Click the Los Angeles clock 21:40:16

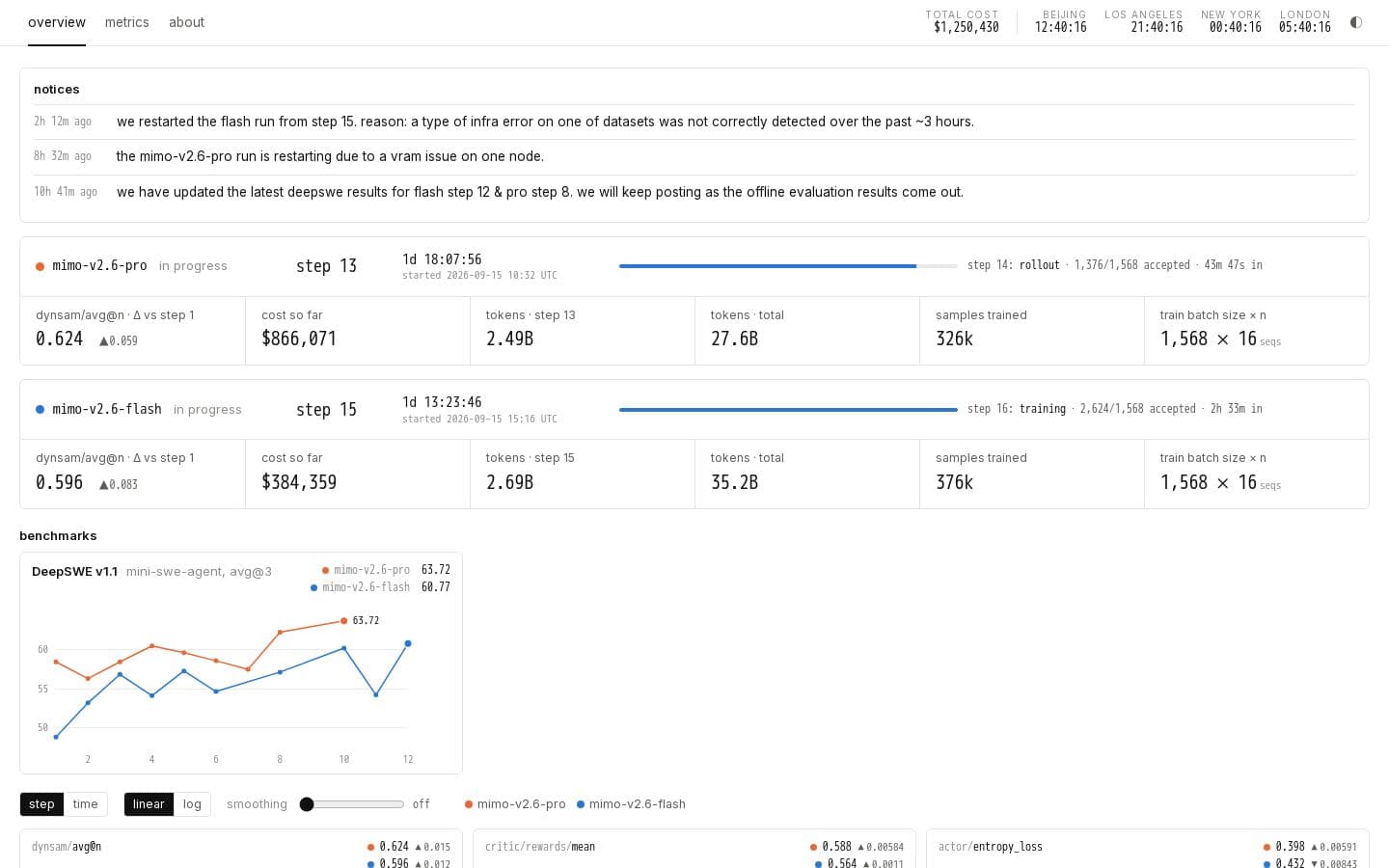coord(1157,27)
